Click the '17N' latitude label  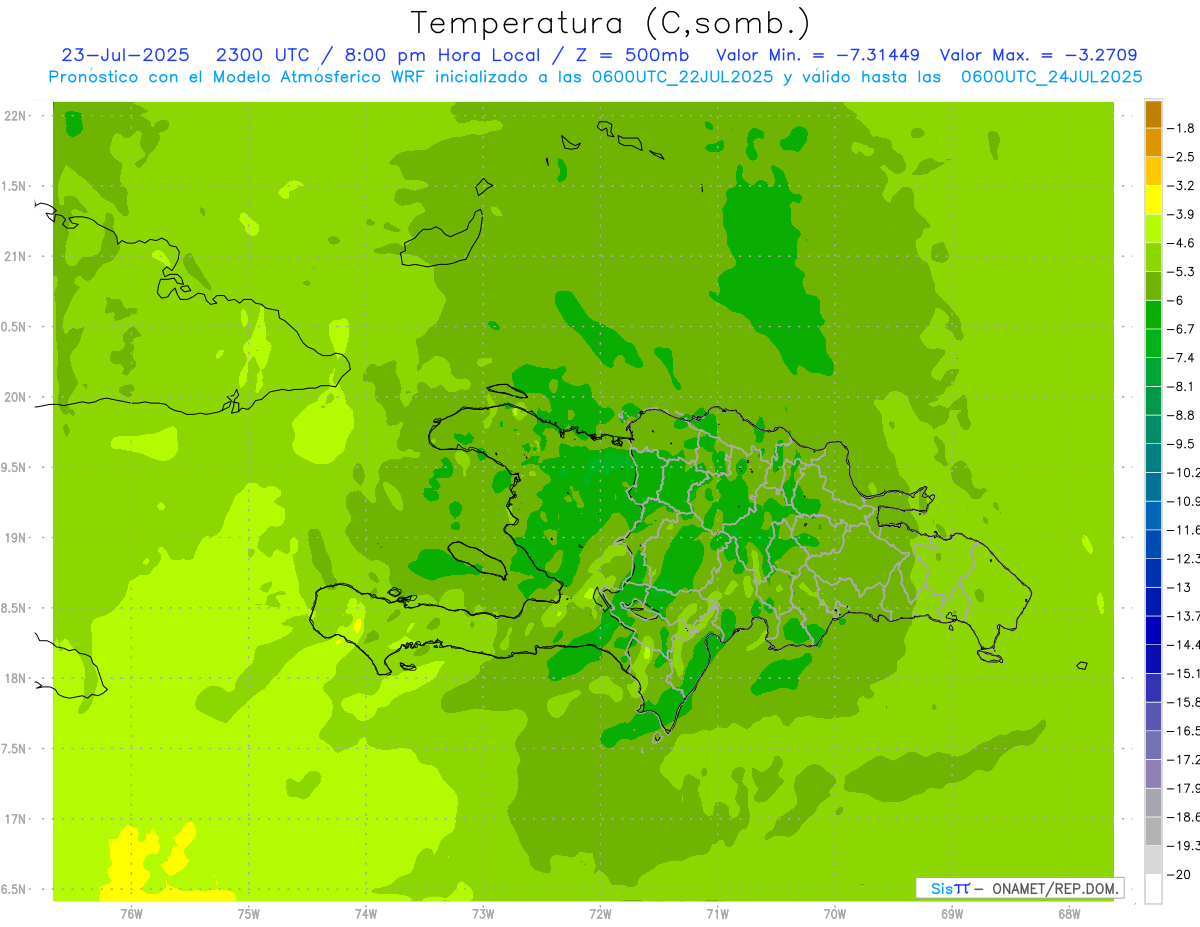pyautogui.click(x=14, y=819)
